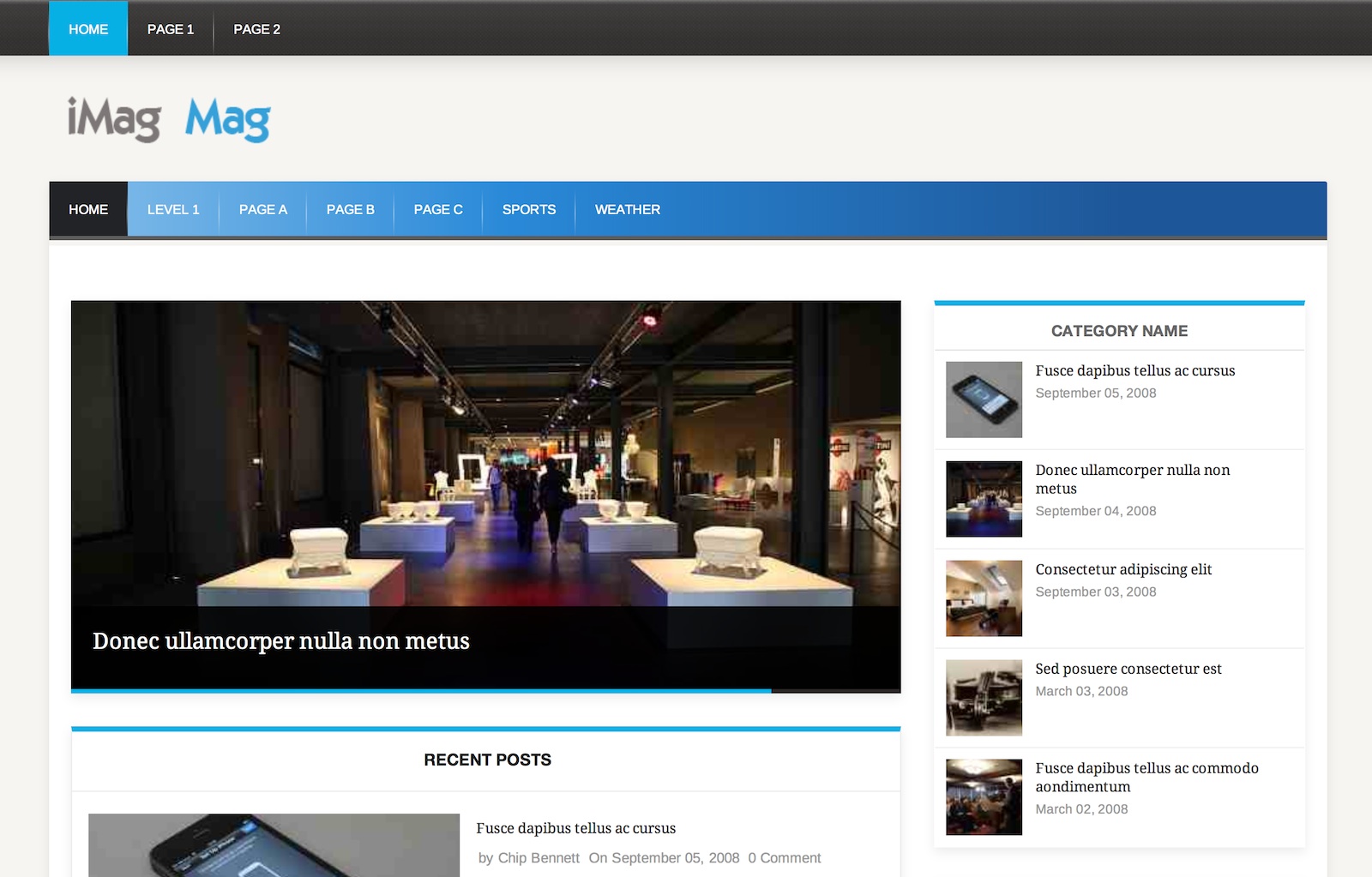Click the featured slider exhibition image
1372x877 pixels.
pos(485,453)
